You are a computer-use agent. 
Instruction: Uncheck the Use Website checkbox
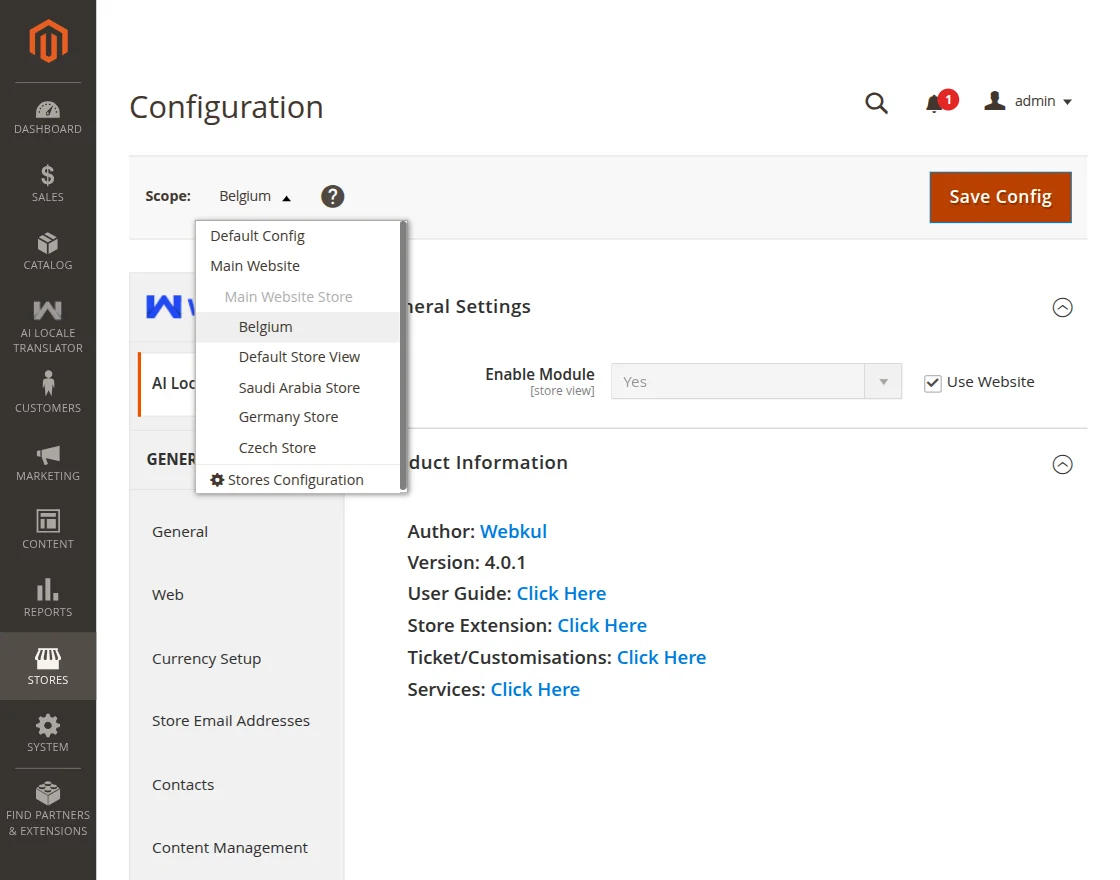point(933,383)
